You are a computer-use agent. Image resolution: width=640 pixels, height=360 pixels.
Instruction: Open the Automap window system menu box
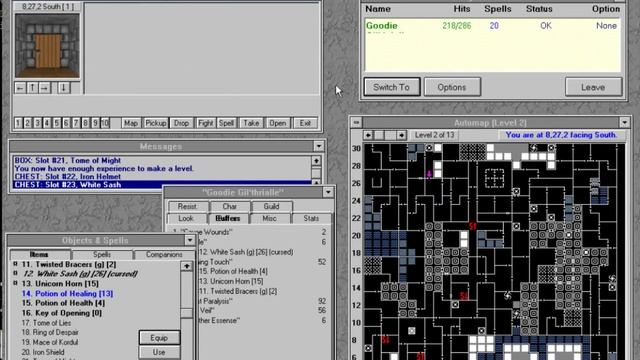pos(356,122)
